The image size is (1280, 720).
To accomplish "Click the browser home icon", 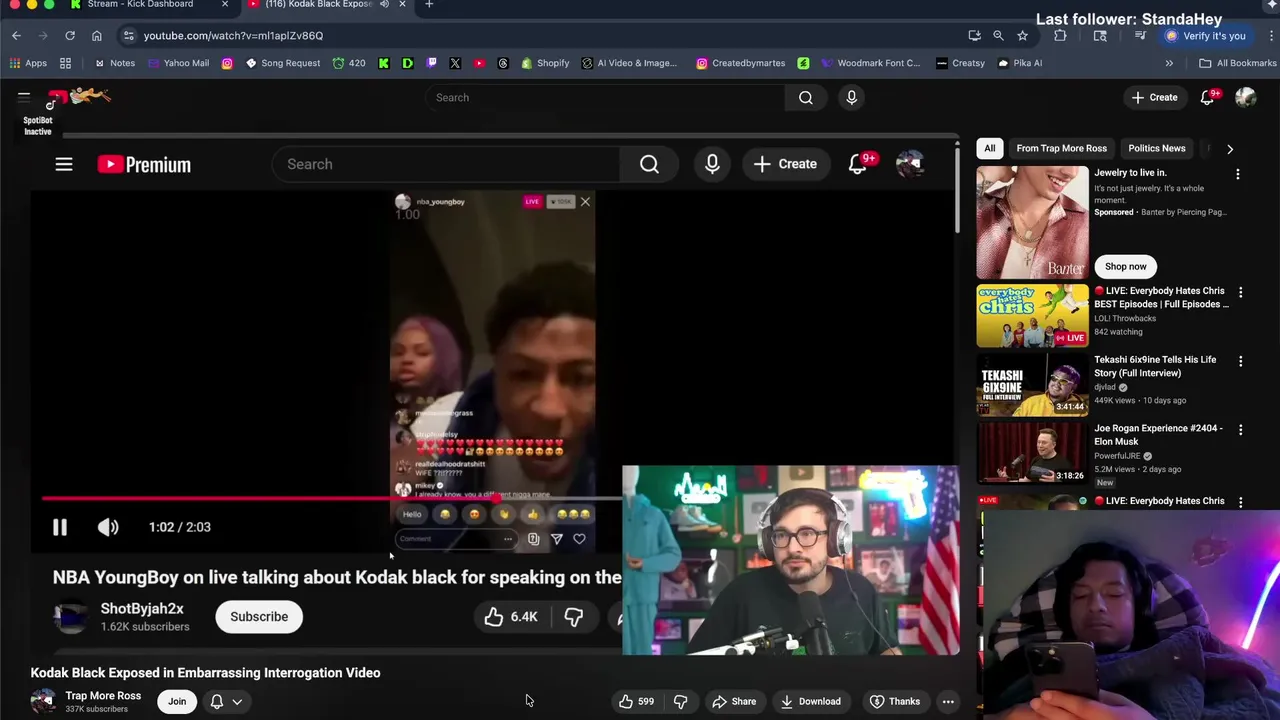I will coord(97,36).
